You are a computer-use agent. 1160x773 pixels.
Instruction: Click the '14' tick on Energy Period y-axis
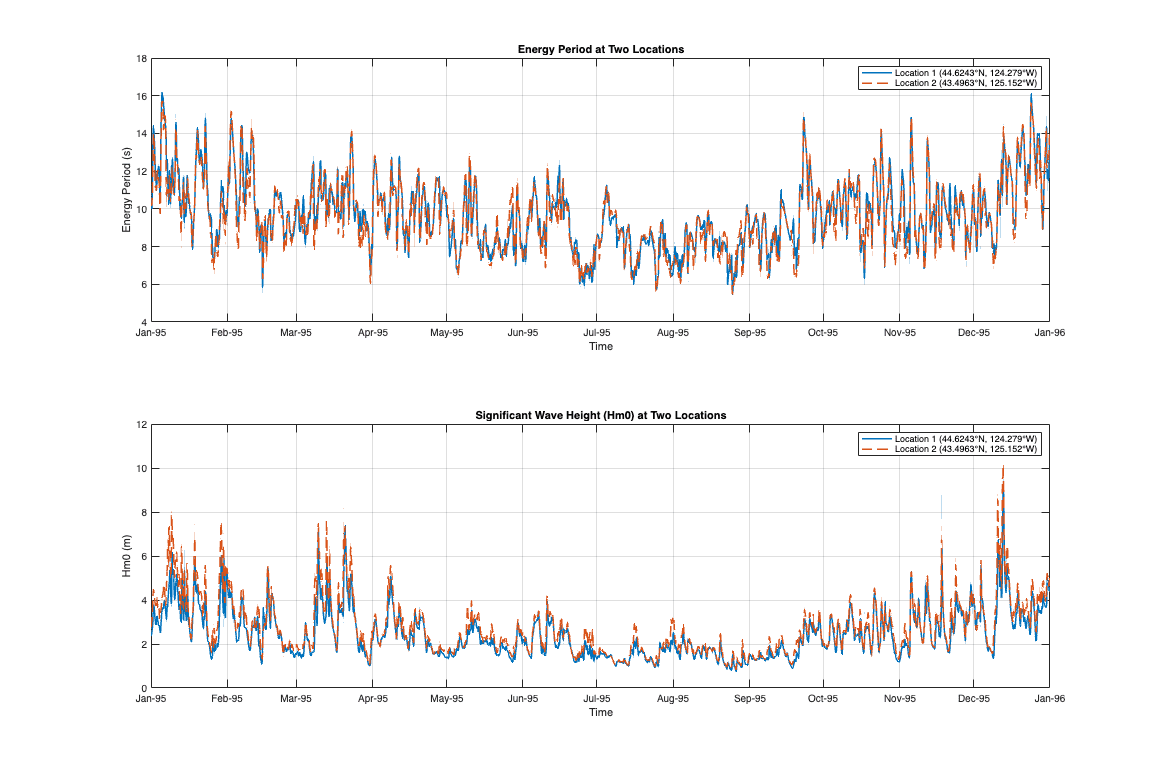click(142, 134)
